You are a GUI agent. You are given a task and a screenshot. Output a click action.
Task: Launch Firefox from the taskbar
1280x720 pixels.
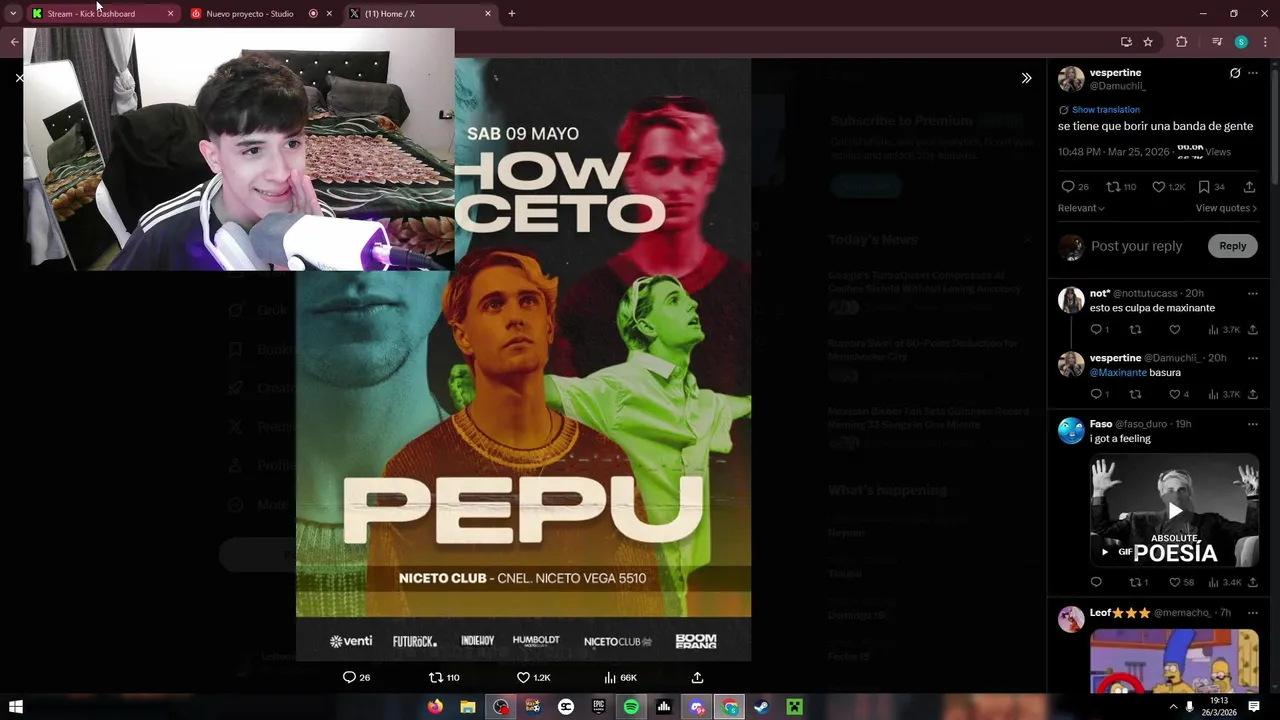(435, 707)
